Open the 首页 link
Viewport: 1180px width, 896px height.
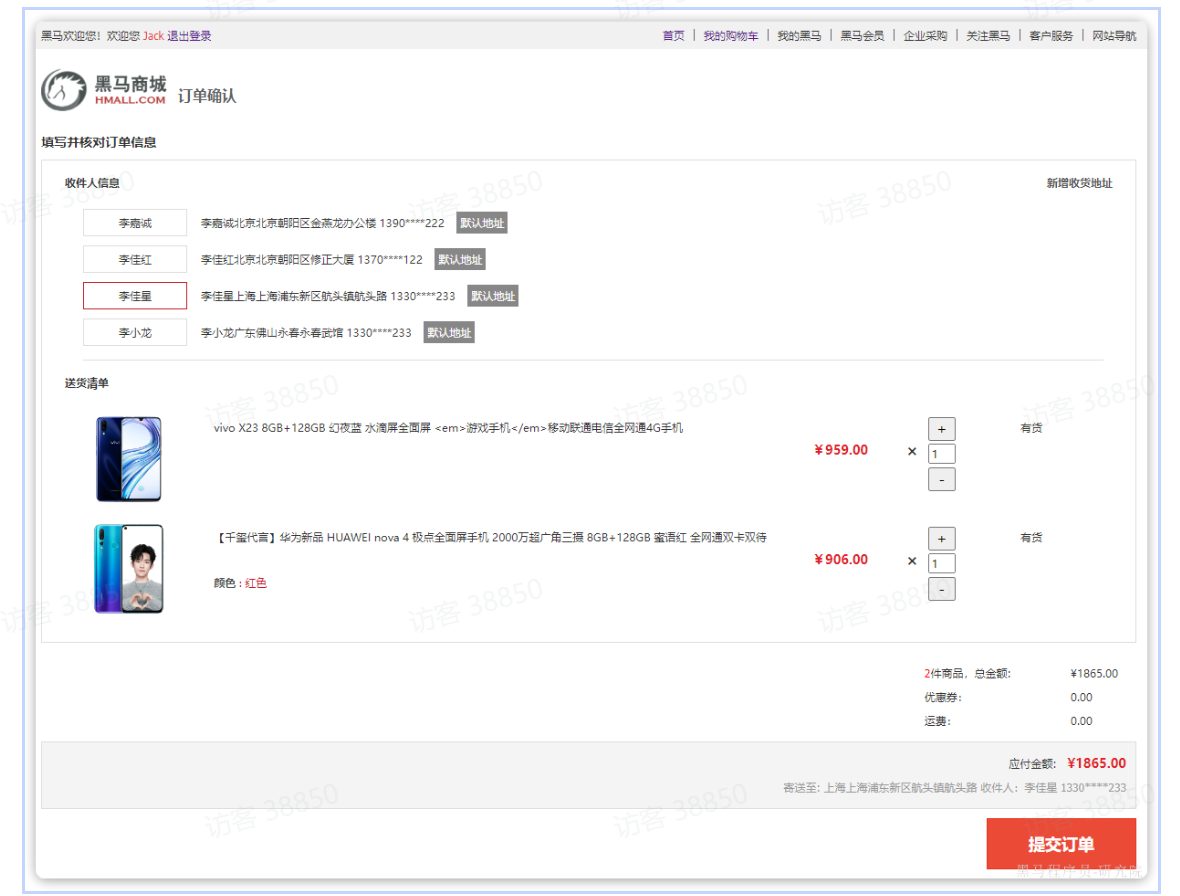[x=674, y=35]
